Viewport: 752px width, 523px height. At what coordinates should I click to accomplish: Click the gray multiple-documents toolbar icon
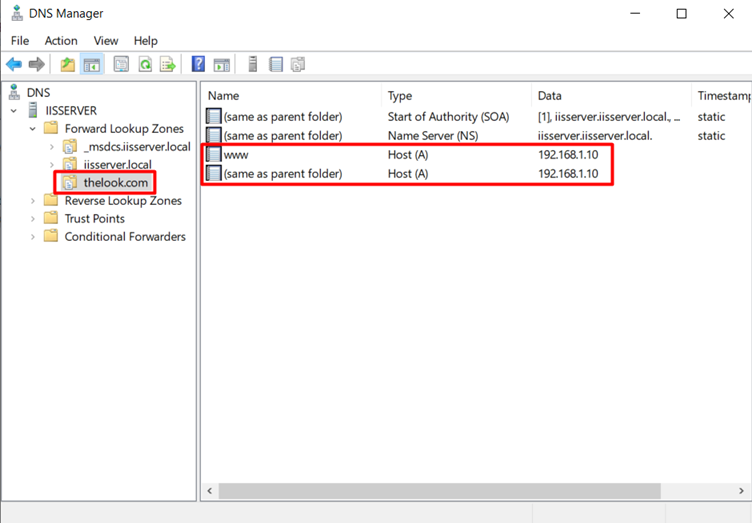(298, 64)
